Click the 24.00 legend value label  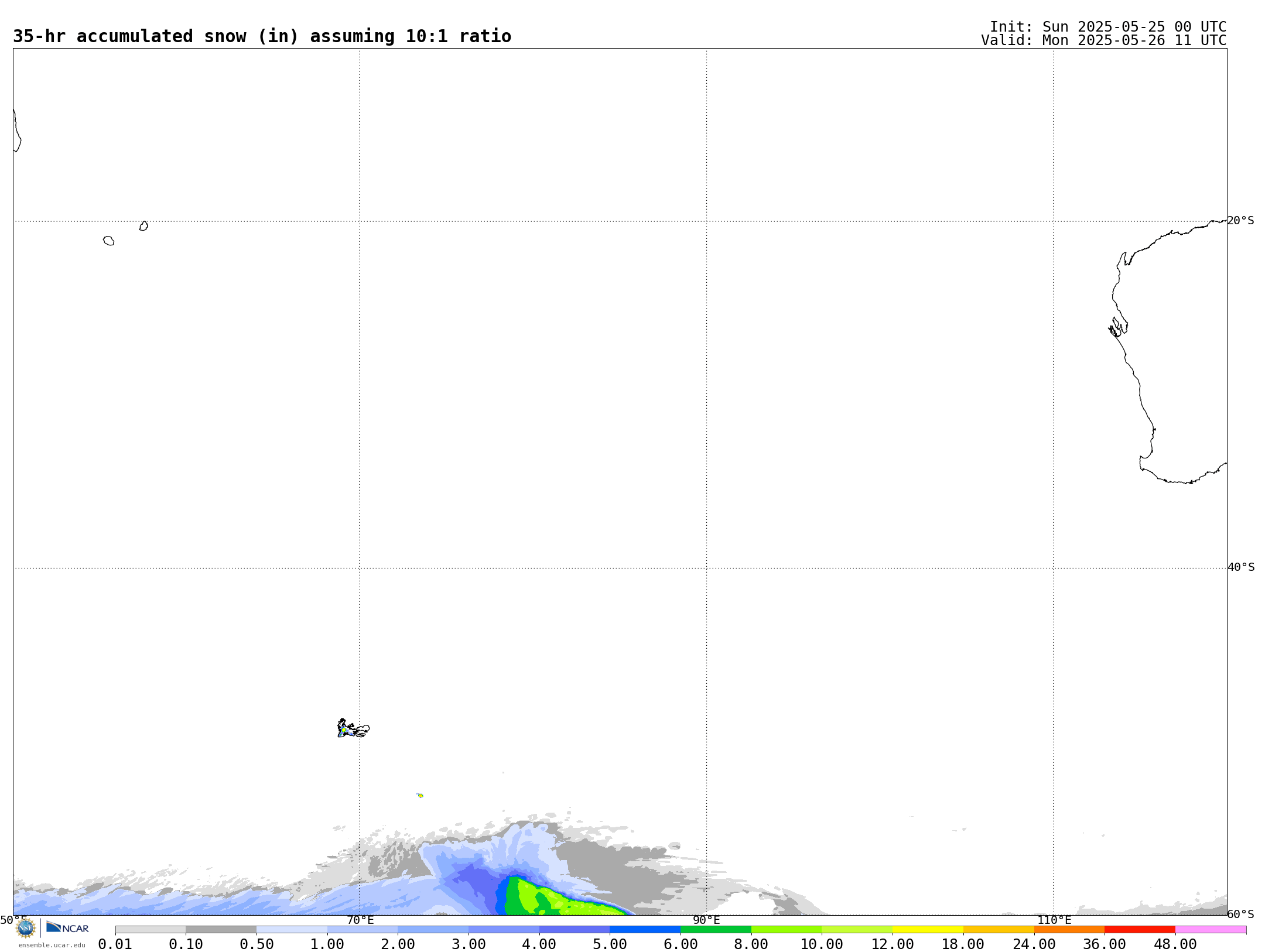coord(1034,944)
